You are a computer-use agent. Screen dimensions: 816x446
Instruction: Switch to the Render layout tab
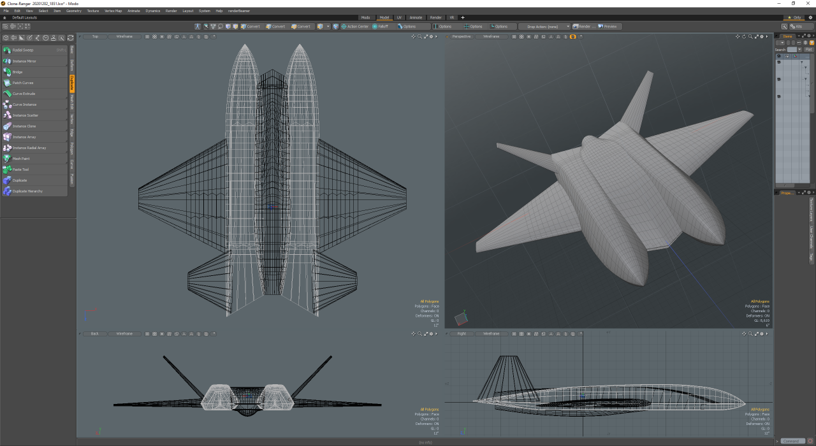point(436,17)
